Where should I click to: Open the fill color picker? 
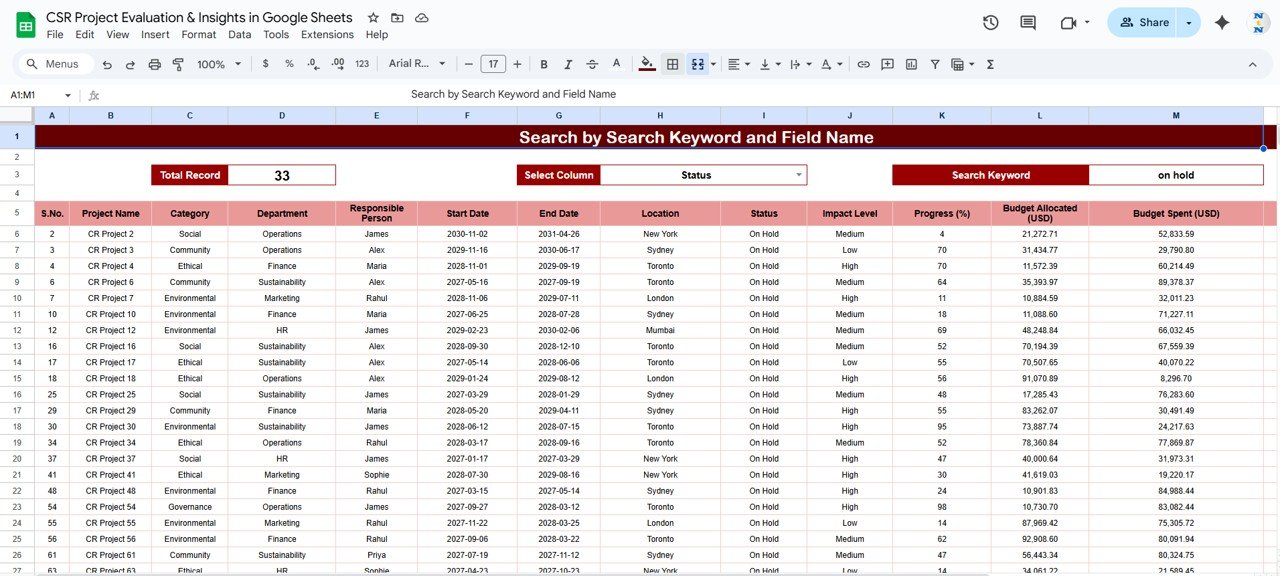[x=647, y=64]
